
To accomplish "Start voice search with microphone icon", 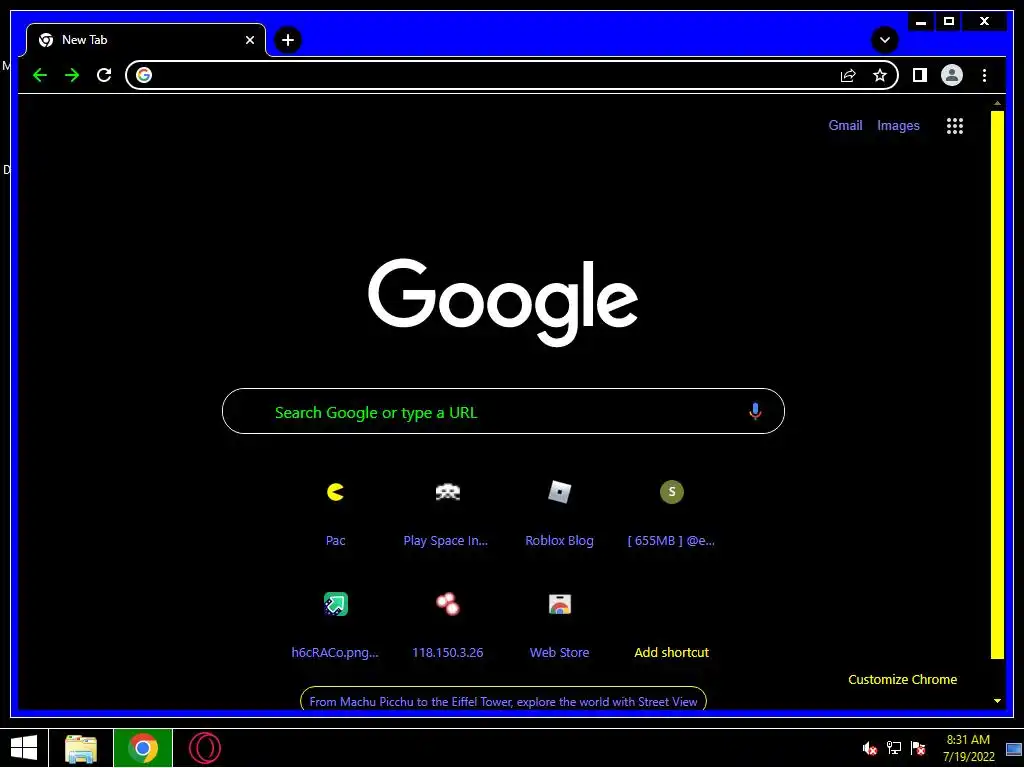I will point(755,411).
